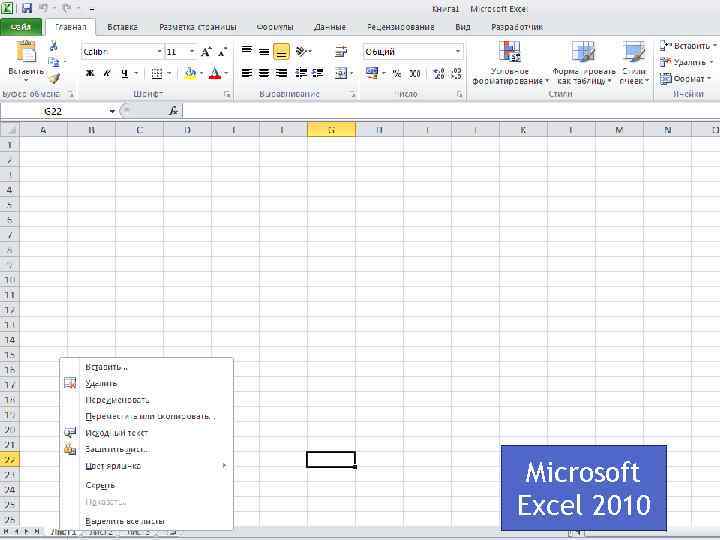Screen dimensions: 720x540
Task: Open the font name Calibri dropdown
Action: coord(159,51)
